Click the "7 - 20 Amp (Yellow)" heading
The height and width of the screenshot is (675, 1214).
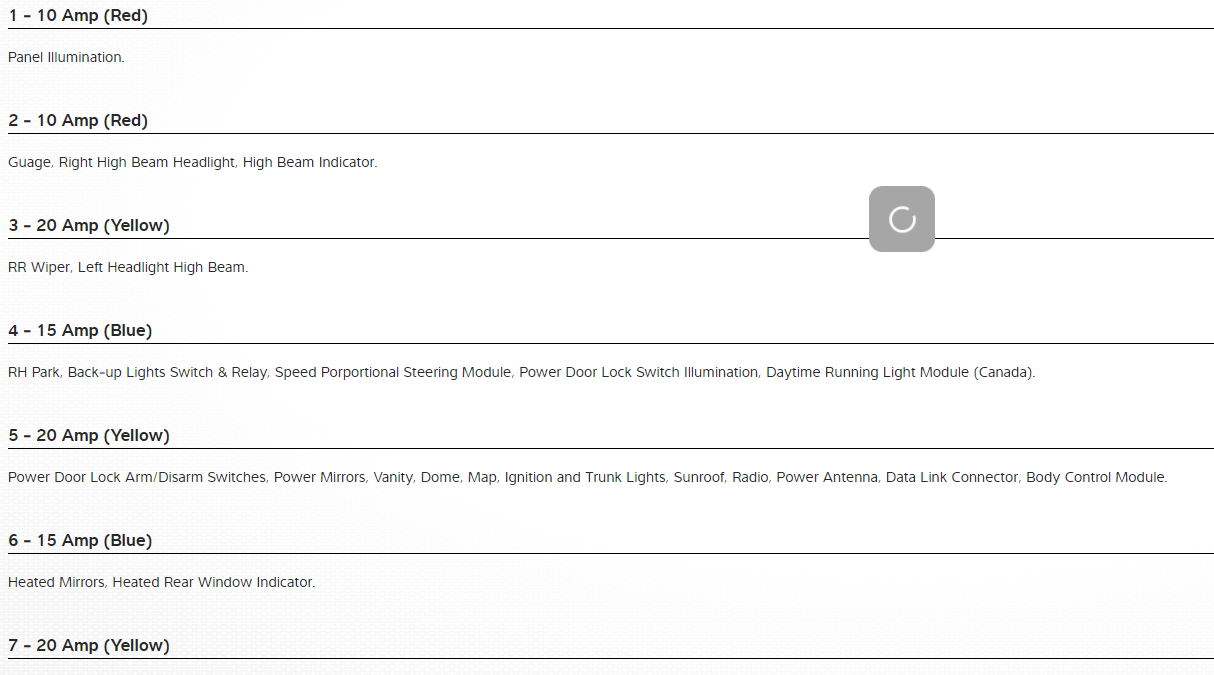coord(89,646)
